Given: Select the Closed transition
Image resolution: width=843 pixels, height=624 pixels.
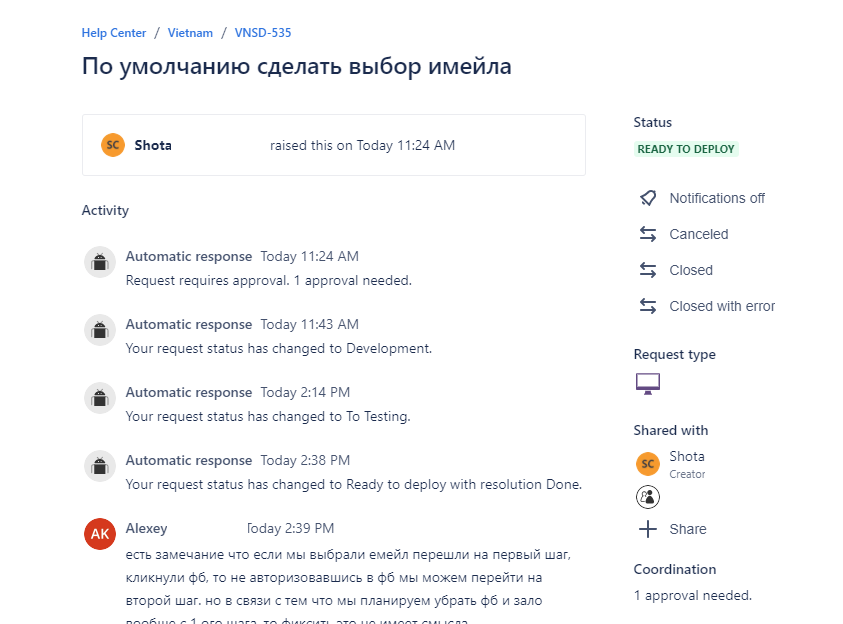Looking at the screenshot, I should [691, 270].
